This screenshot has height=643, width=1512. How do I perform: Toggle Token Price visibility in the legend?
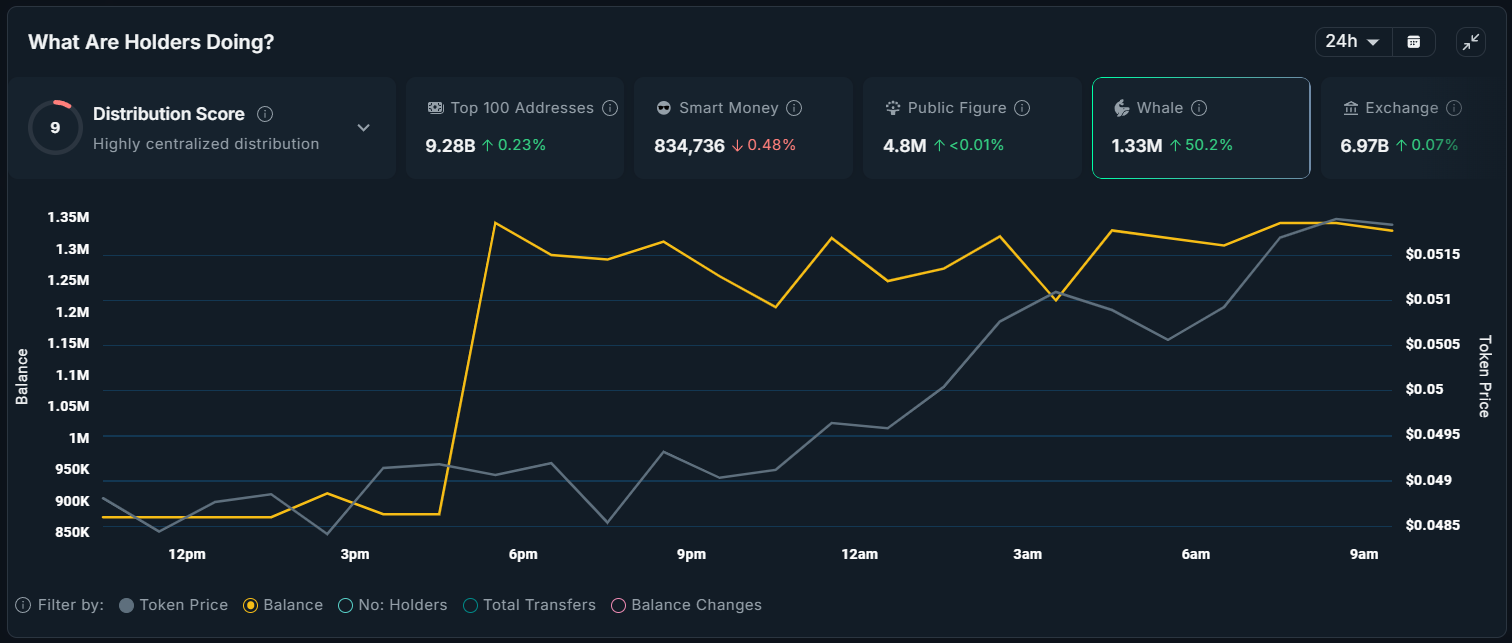(x=173, y=605)
